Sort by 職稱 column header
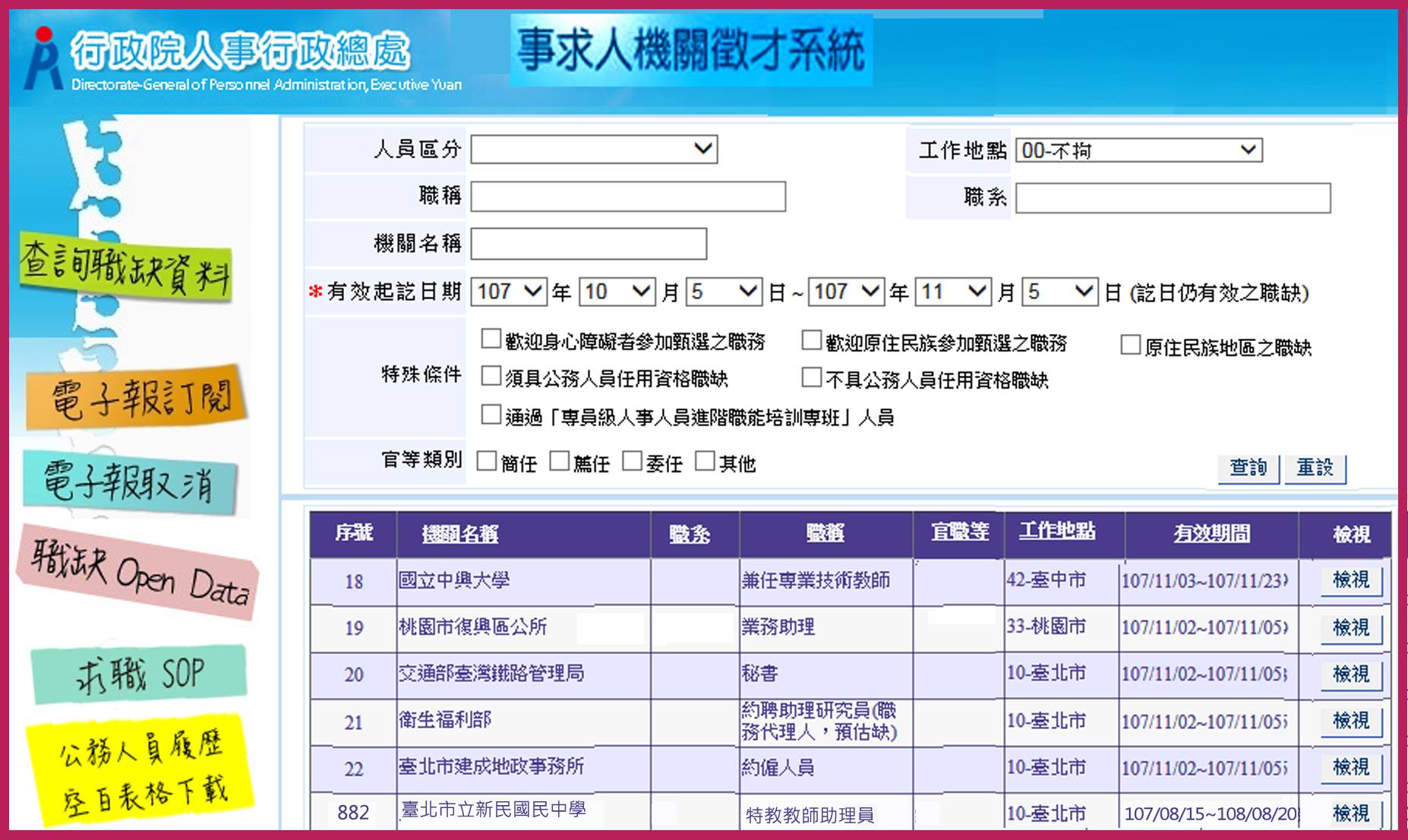The image size is (1408, 840). coord(826,534)
